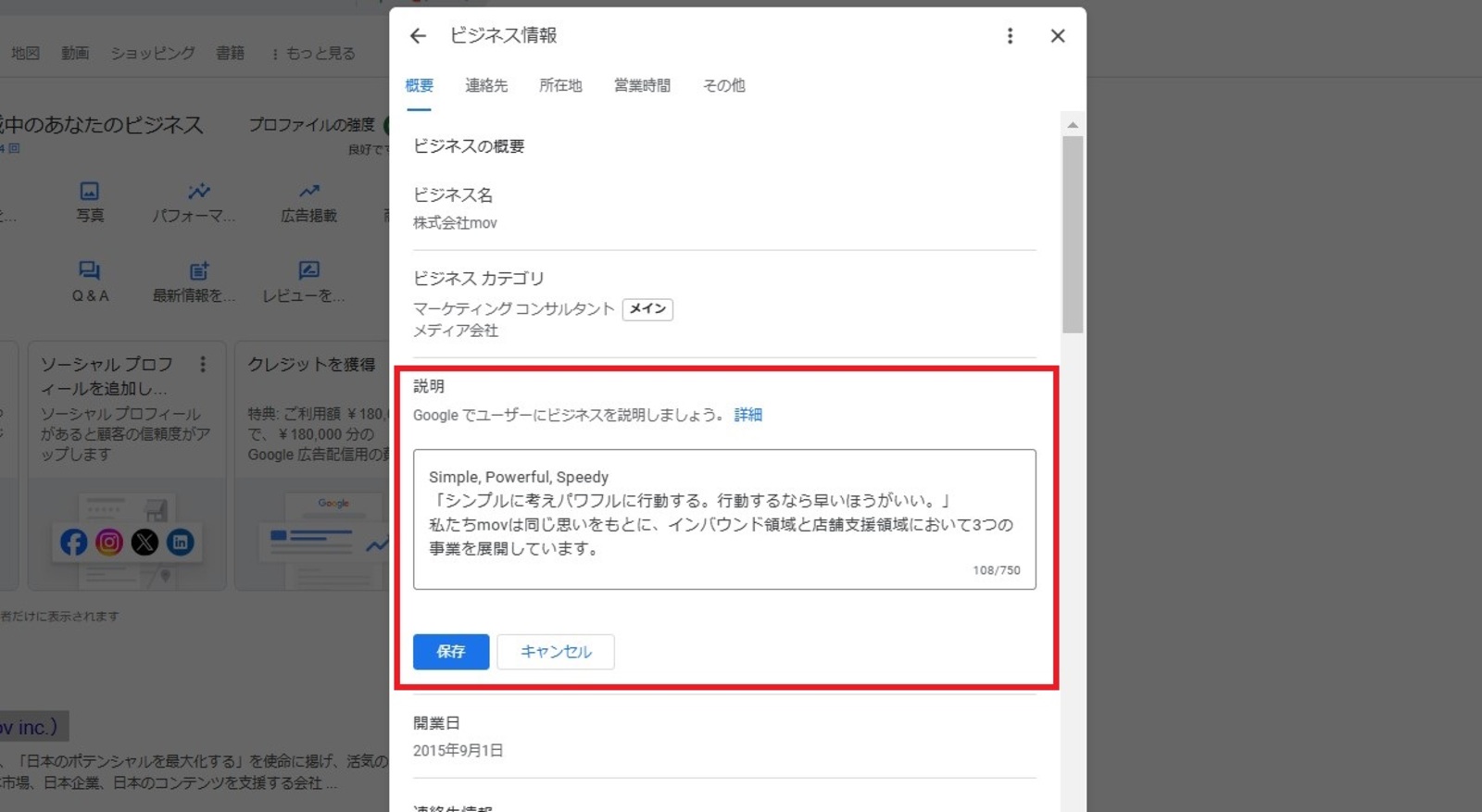Viewport: 1482px width, 812px height.
Task: Open the その他 tab
Action: (723, 85)
